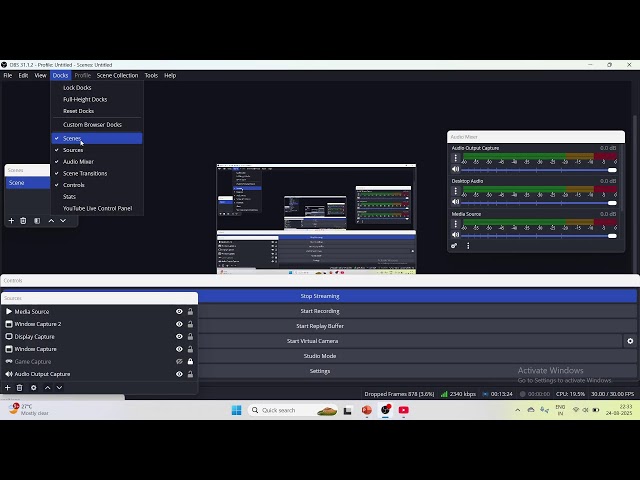Open virtual camera settings gear icon

pos(630,341)
